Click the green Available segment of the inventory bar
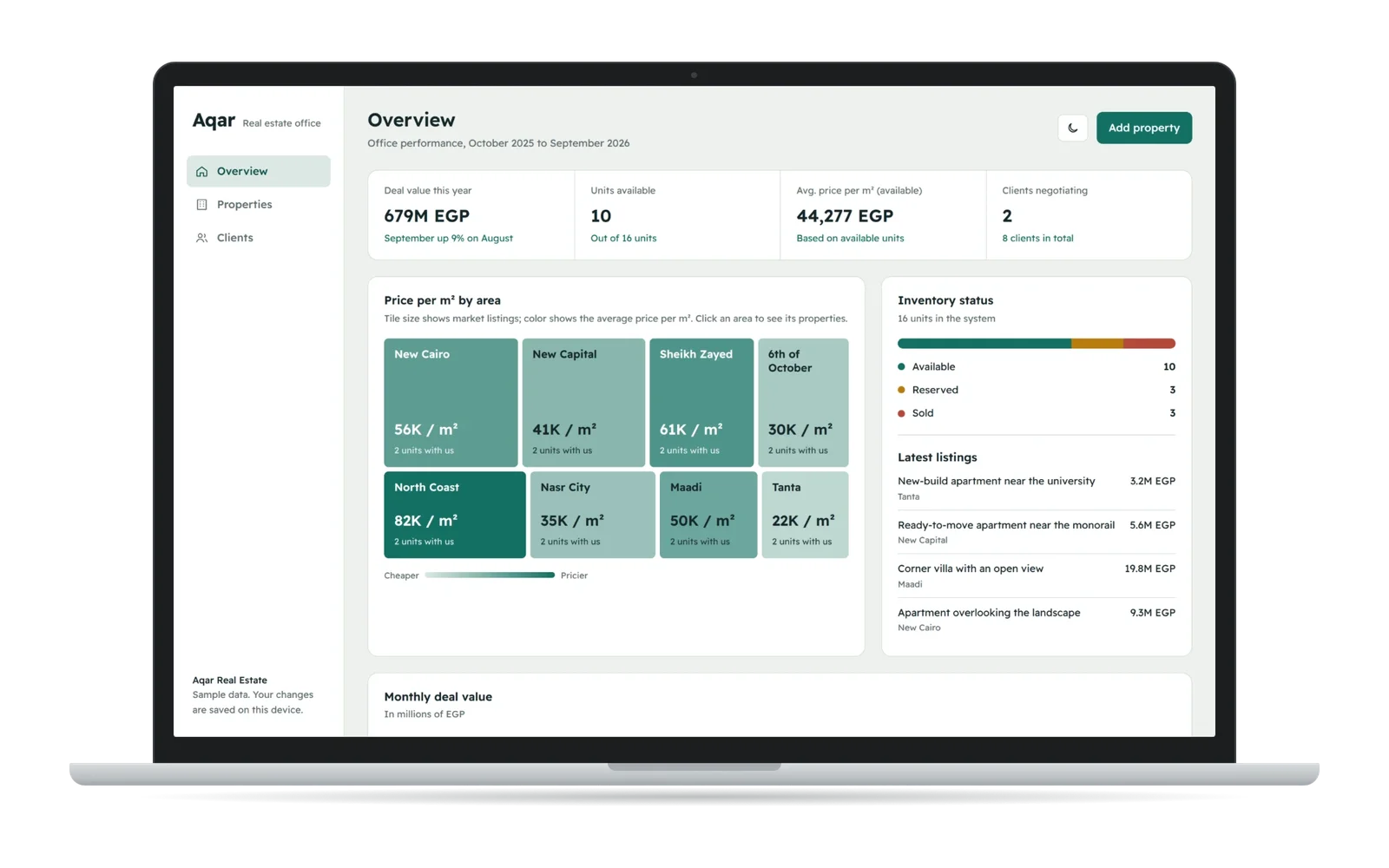Screen dimensions: 1389x868 coord(984,344)
